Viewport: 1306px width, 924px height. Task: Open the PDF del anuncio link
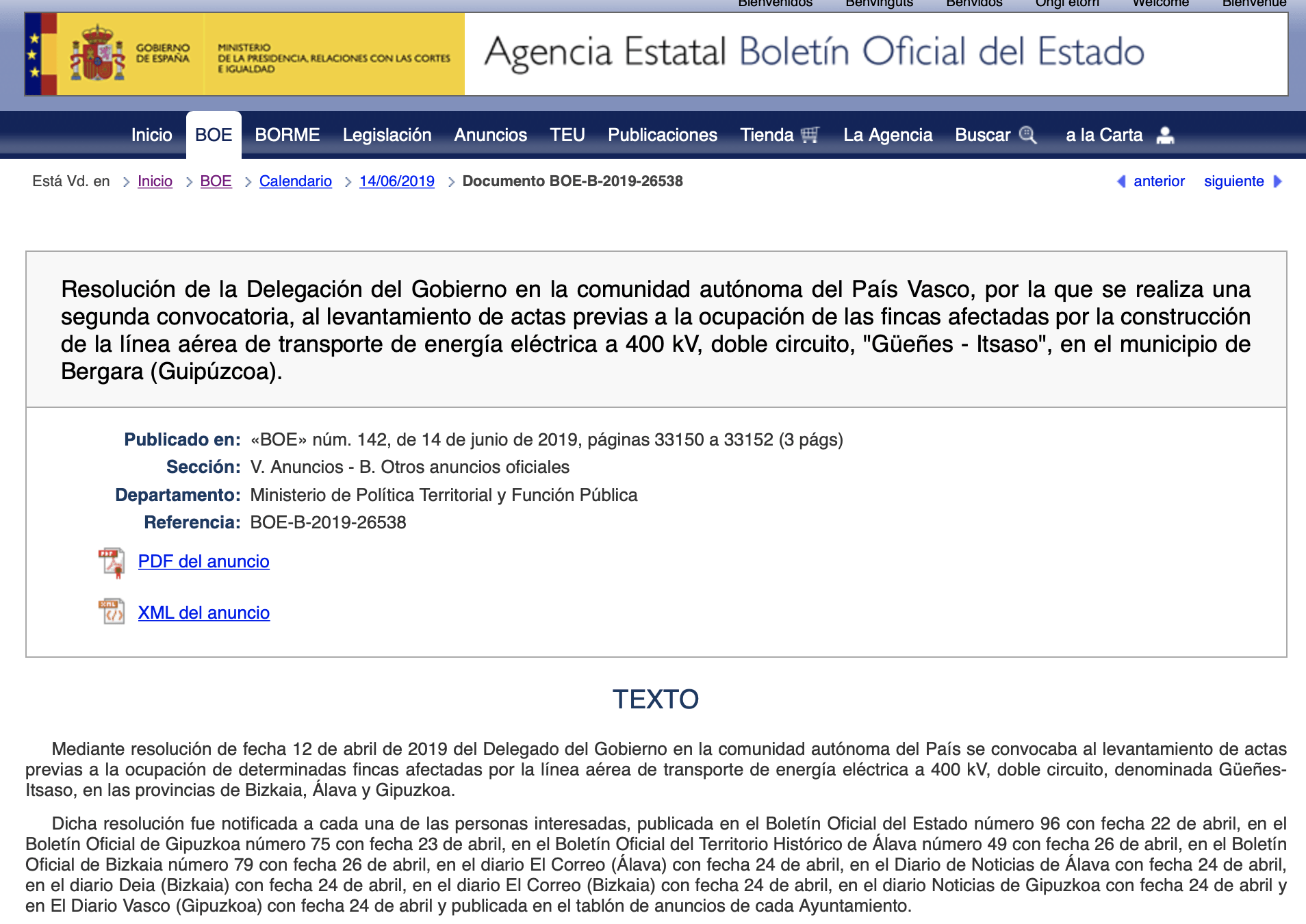point(203,561)
